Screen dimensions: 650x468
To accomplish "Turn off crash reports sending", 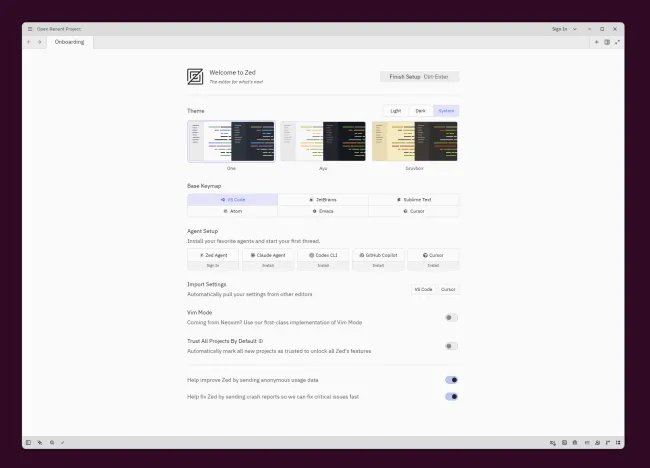I will pyautogui.click(x=451, y=397).
